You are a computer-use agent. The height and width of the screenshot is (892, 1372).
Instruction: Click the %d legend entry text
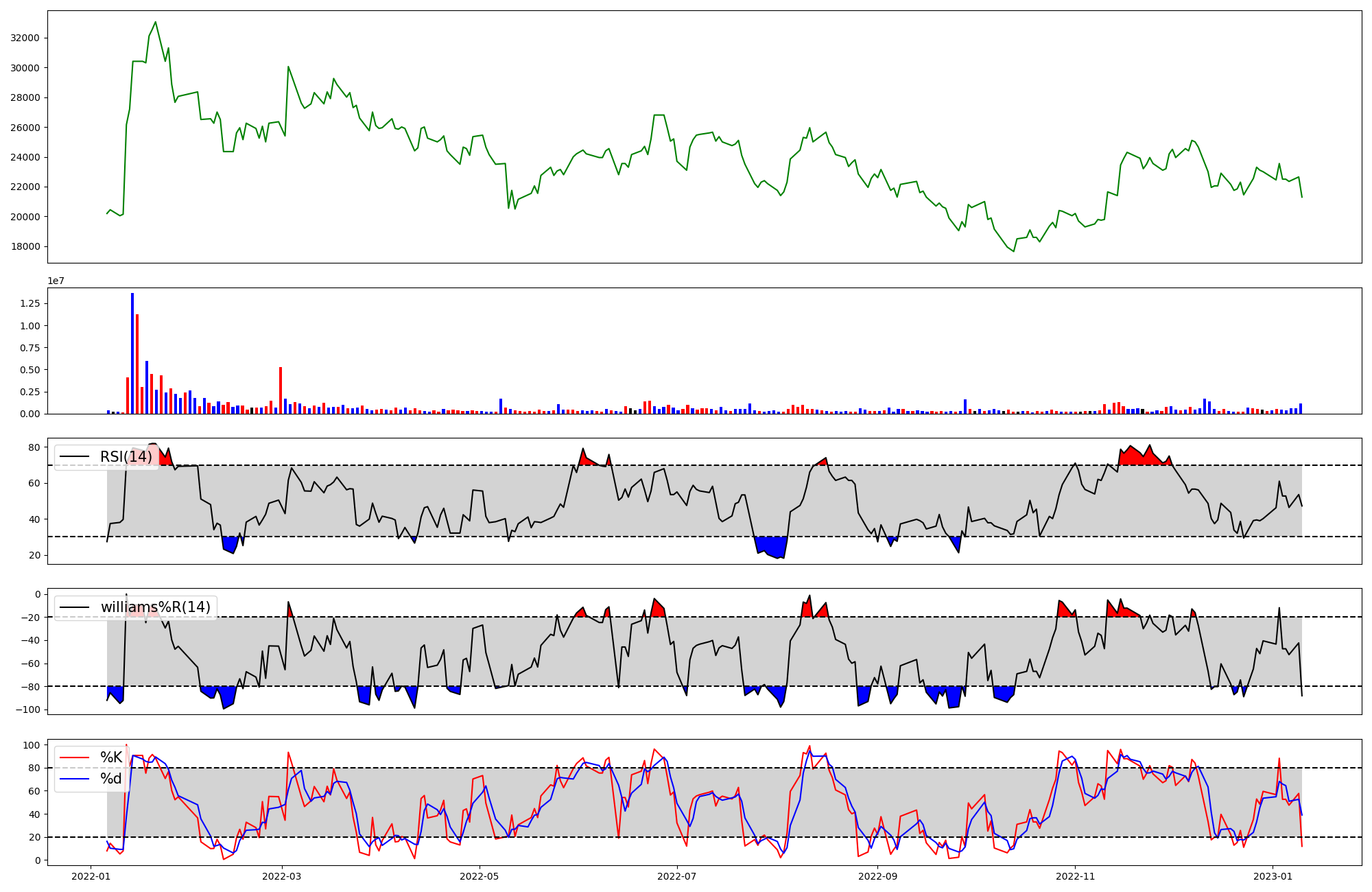click(x=110, y=779)
